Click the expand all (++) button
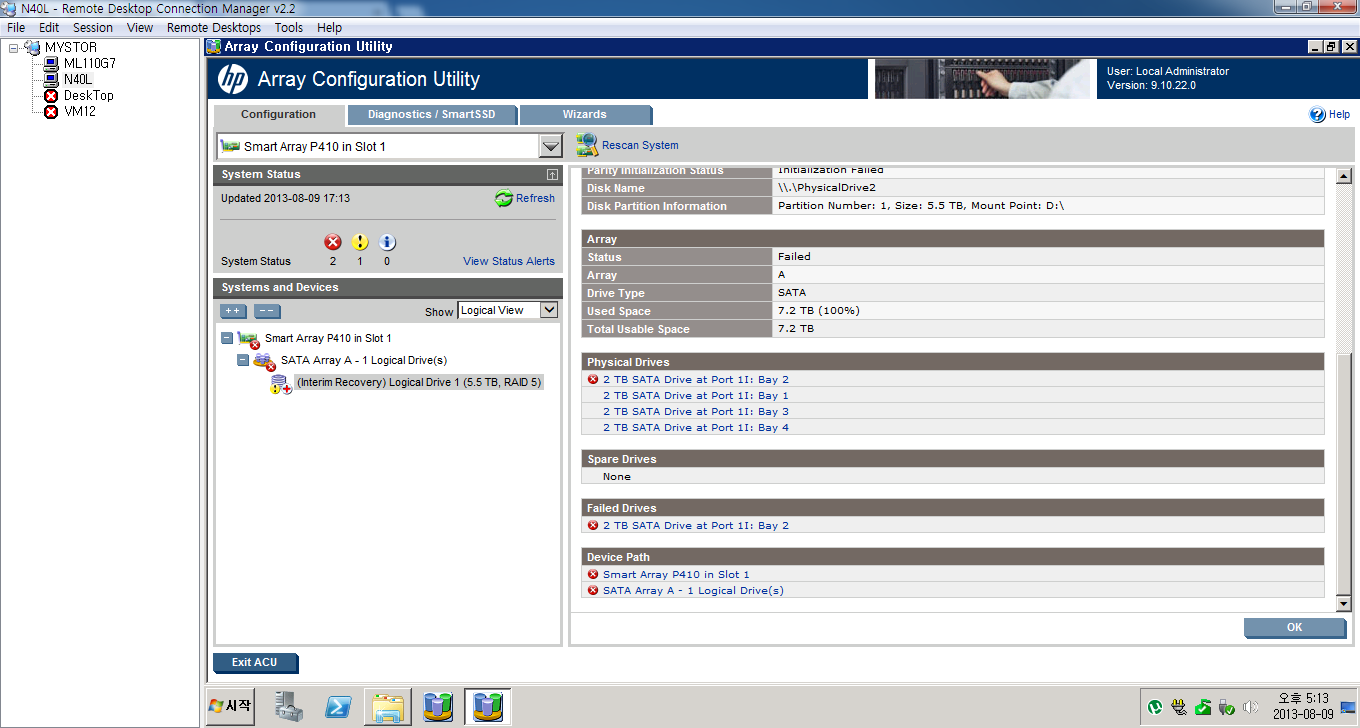 pyautogui.click(x=233, y=311)
